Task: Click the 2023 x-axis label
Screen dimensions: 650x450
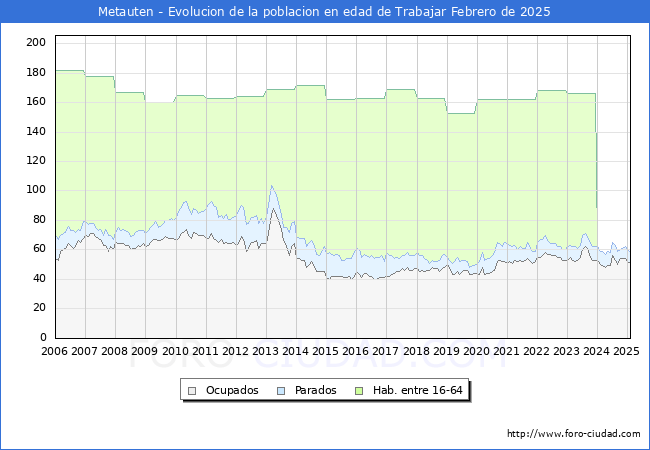Action: (x=566, y=351)
